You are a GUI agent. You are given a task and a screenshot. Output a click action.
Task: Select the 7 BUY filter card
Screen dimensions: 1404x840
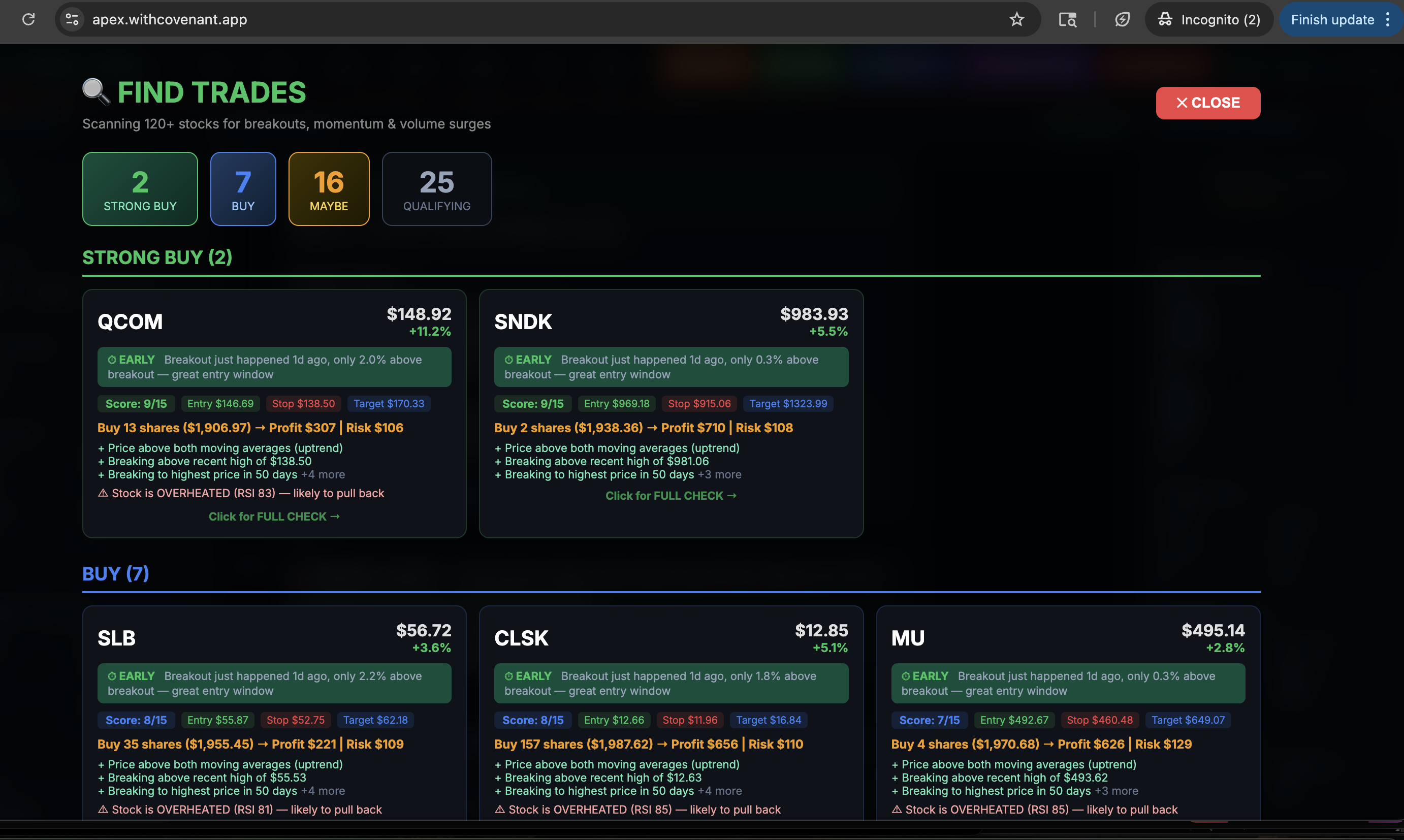[x=243, y=188]
